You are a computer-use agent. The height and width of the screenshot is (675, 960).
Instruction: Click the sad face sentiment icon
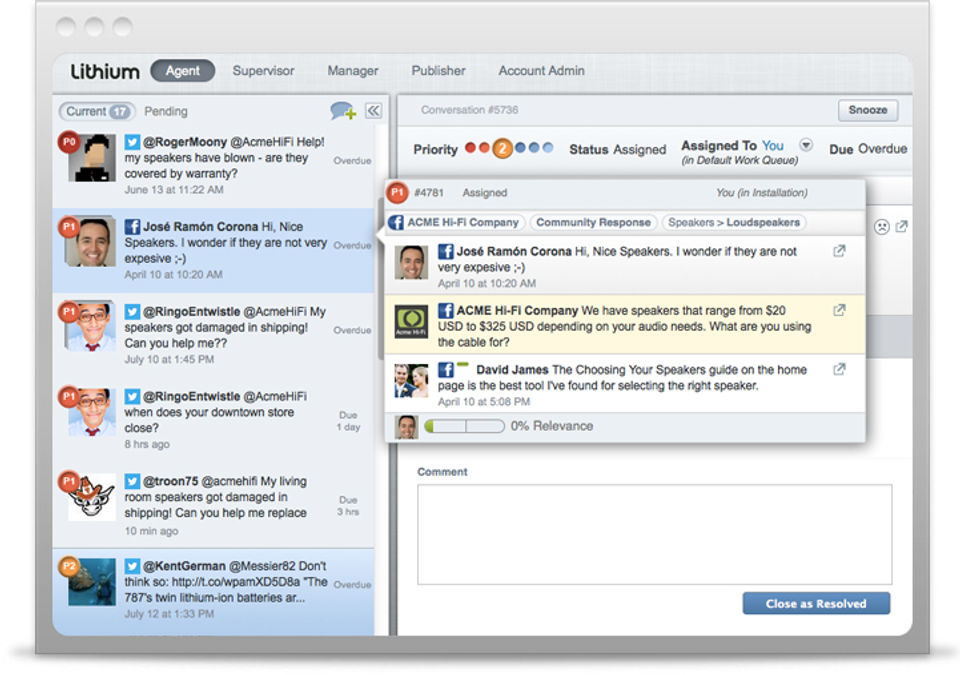click(x=881, y=227)
